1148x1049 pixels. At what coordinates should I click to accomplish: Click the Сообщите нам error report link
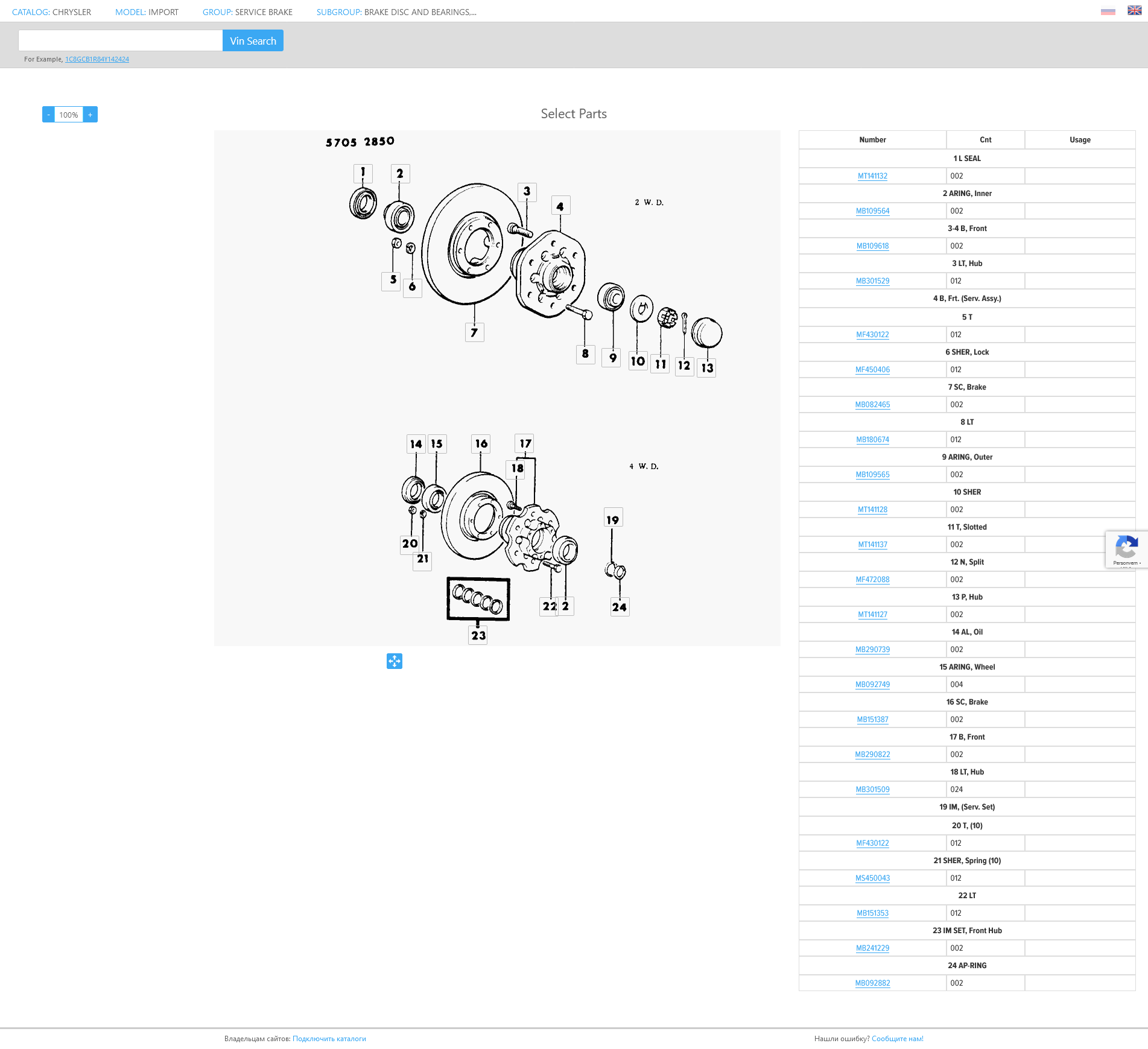[x=897, y=1039]
